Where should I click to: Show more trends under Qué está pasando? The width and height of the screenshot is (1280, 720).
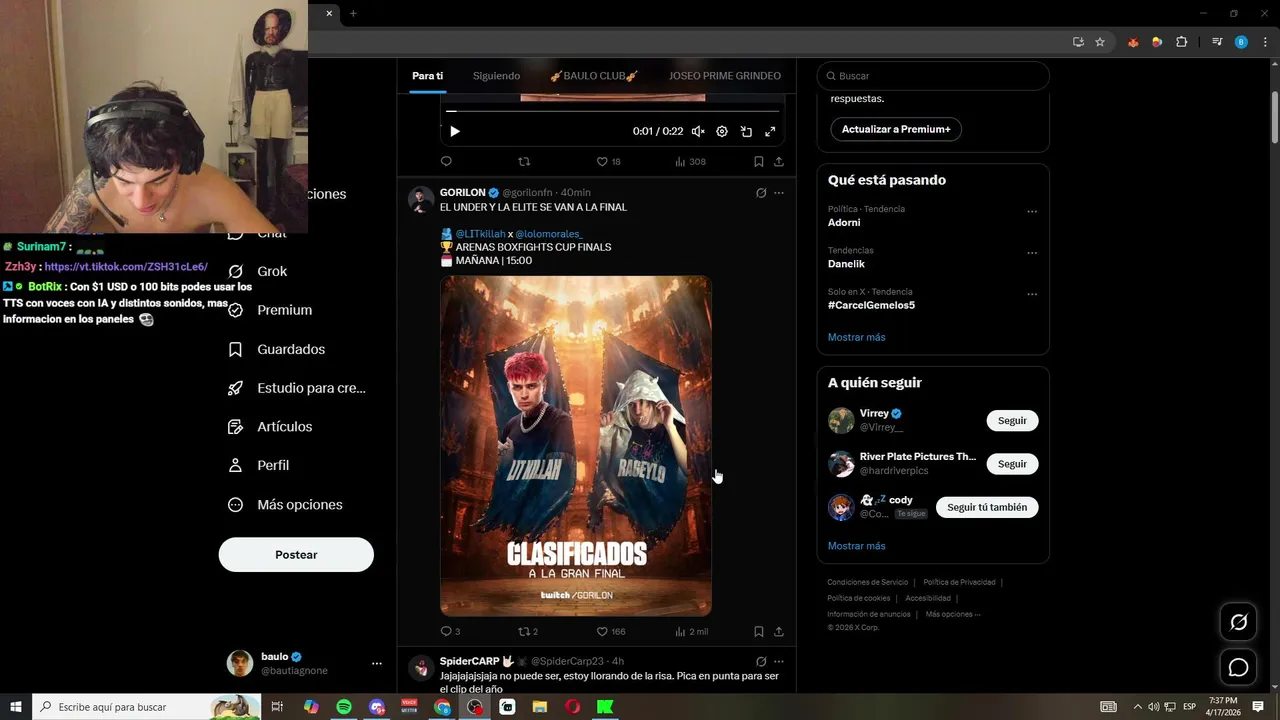[857, 337]
